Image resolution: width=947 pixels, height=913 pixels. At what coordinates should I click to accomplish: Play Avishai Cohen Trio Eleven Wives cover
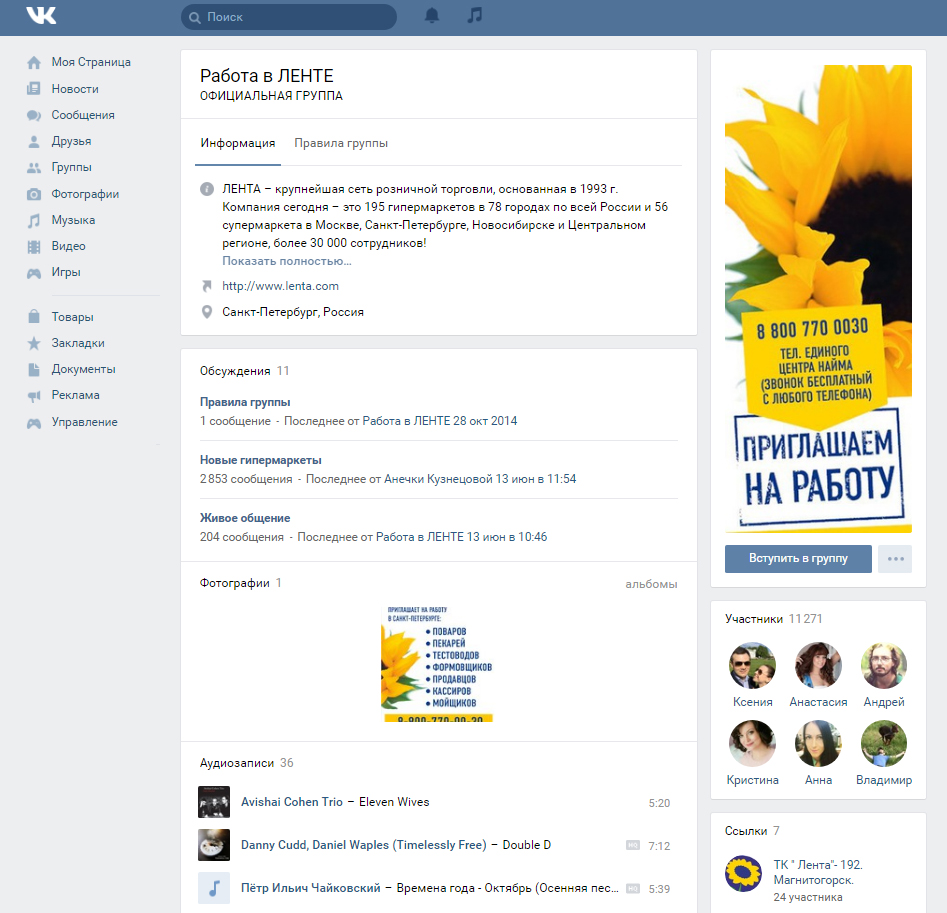pos(214,802)
